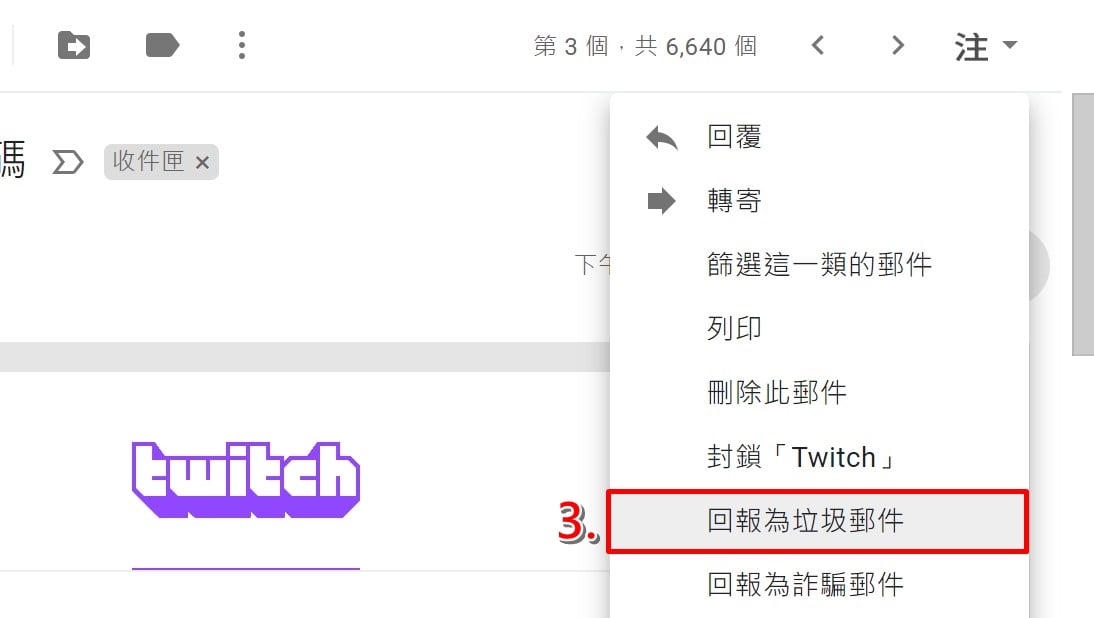
Task: Select 回報為垃圾郵件 menu item
Action: tap(819, 521)
